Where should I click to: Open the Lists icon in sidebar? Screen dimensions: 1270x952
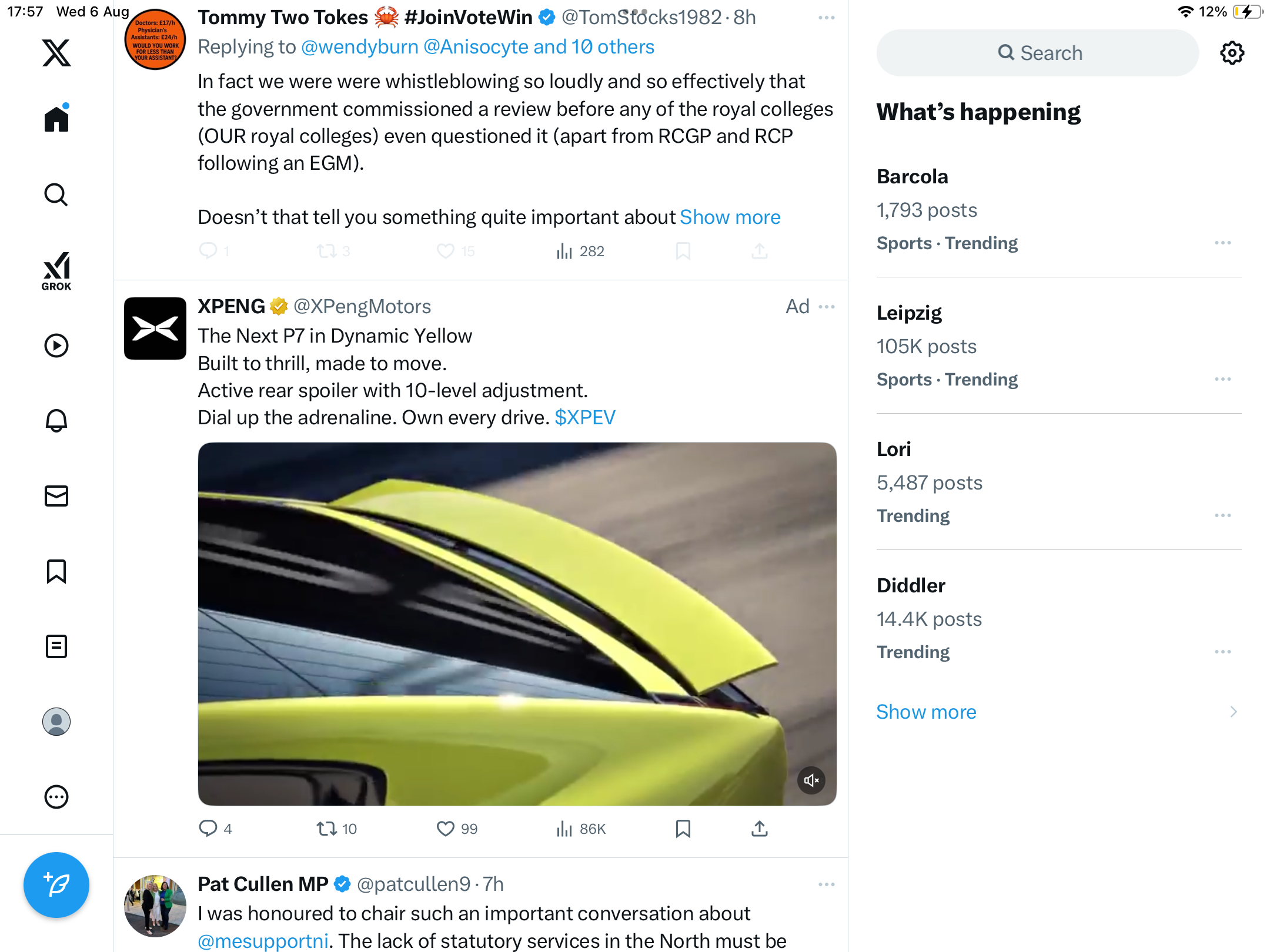56,646
